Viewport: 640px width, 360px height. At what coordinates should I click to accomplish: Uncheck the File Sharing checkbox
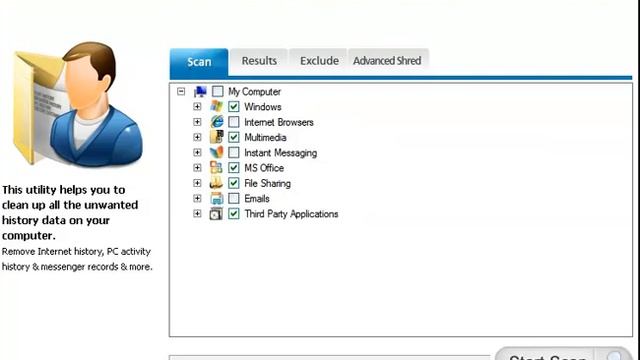(233, 183)
